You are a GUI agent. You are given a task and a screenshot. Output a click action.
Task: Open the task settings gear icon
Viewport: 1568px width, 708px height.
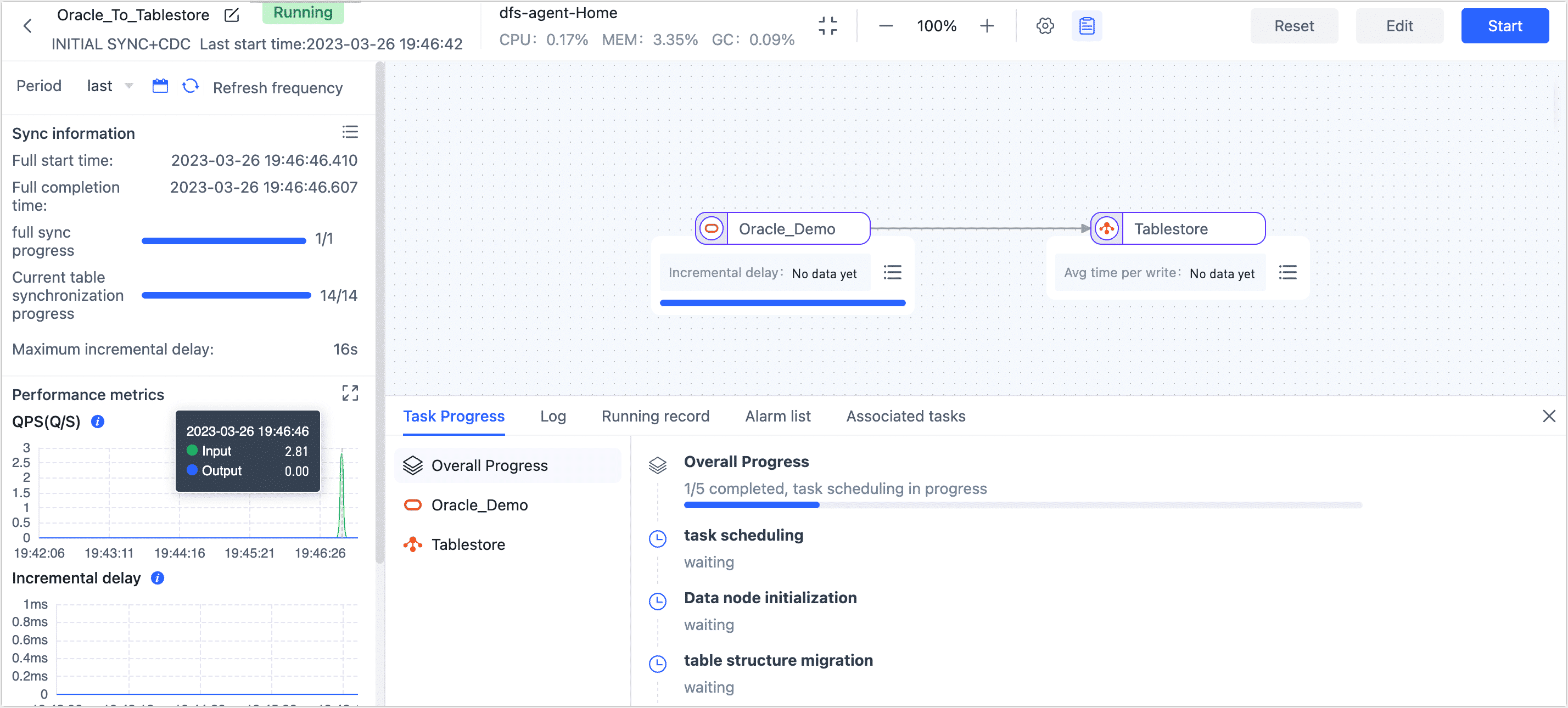tap(1045, 26)
